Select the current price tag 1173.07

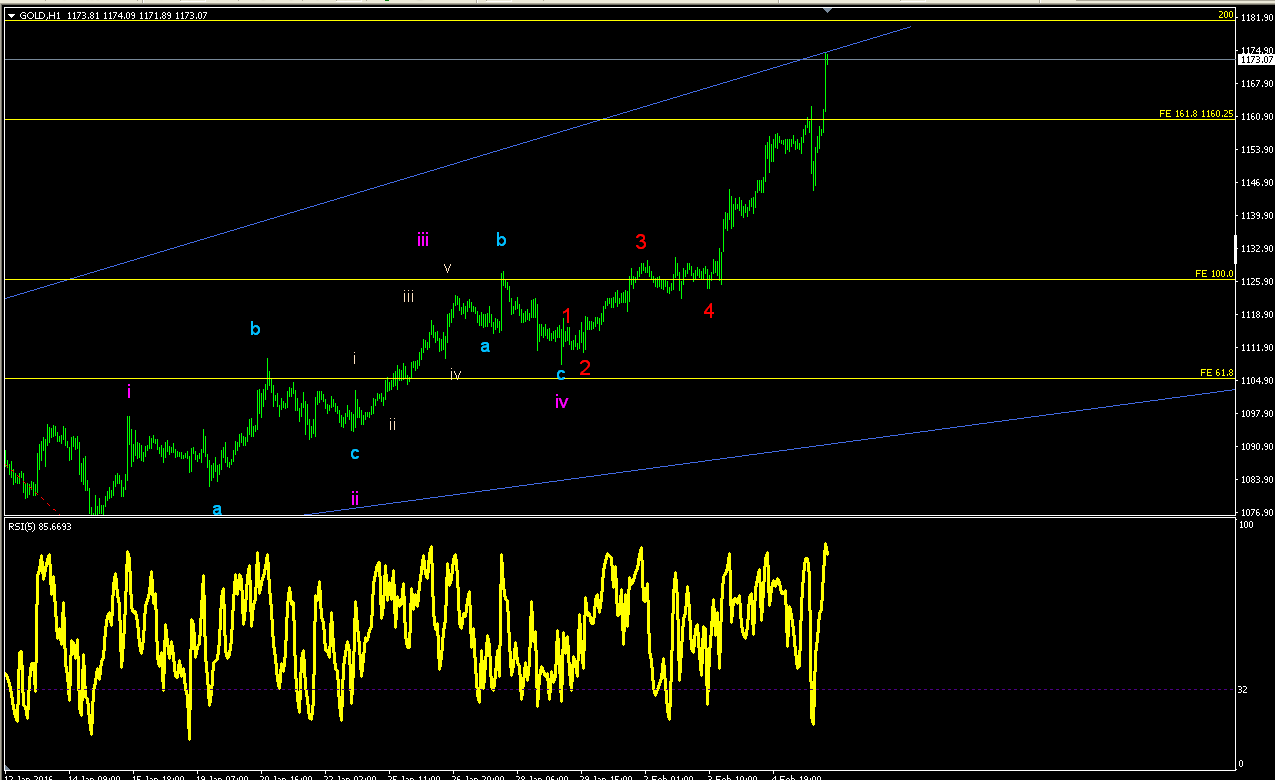pos(1255,60)
